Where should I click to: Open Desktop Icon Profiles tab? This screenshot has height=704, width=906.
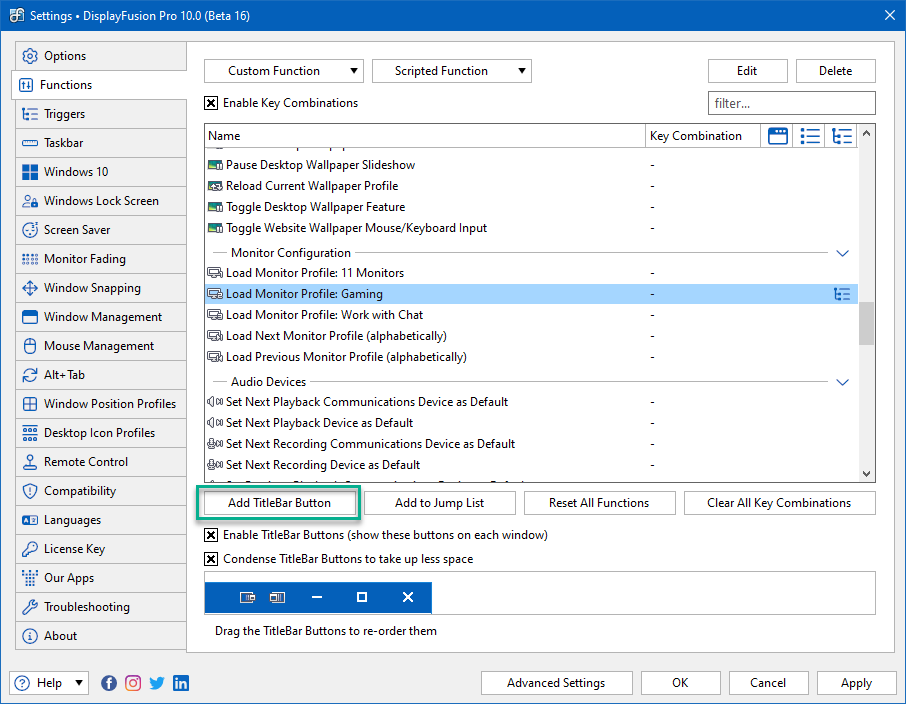point(101,433)
